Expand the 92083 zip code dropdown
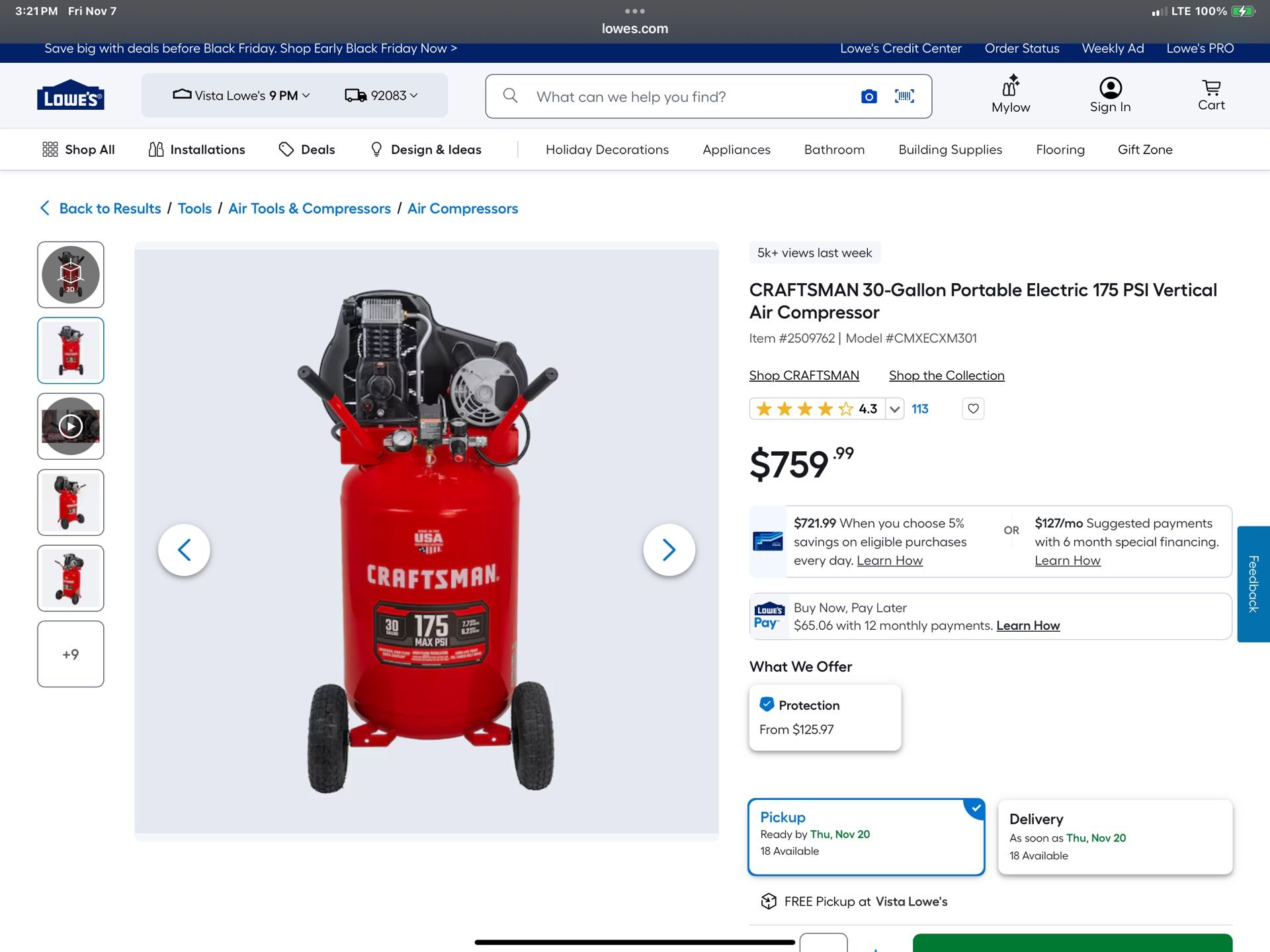This screenshot has height=952, width=1270. tap(382, 96)
